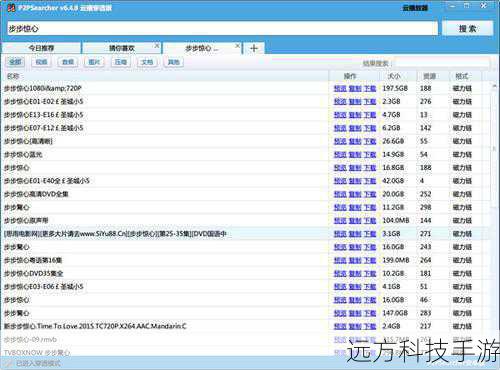This screenshot has width=500, height=370.
Task: Filter results by 图片
Action: 94,62
